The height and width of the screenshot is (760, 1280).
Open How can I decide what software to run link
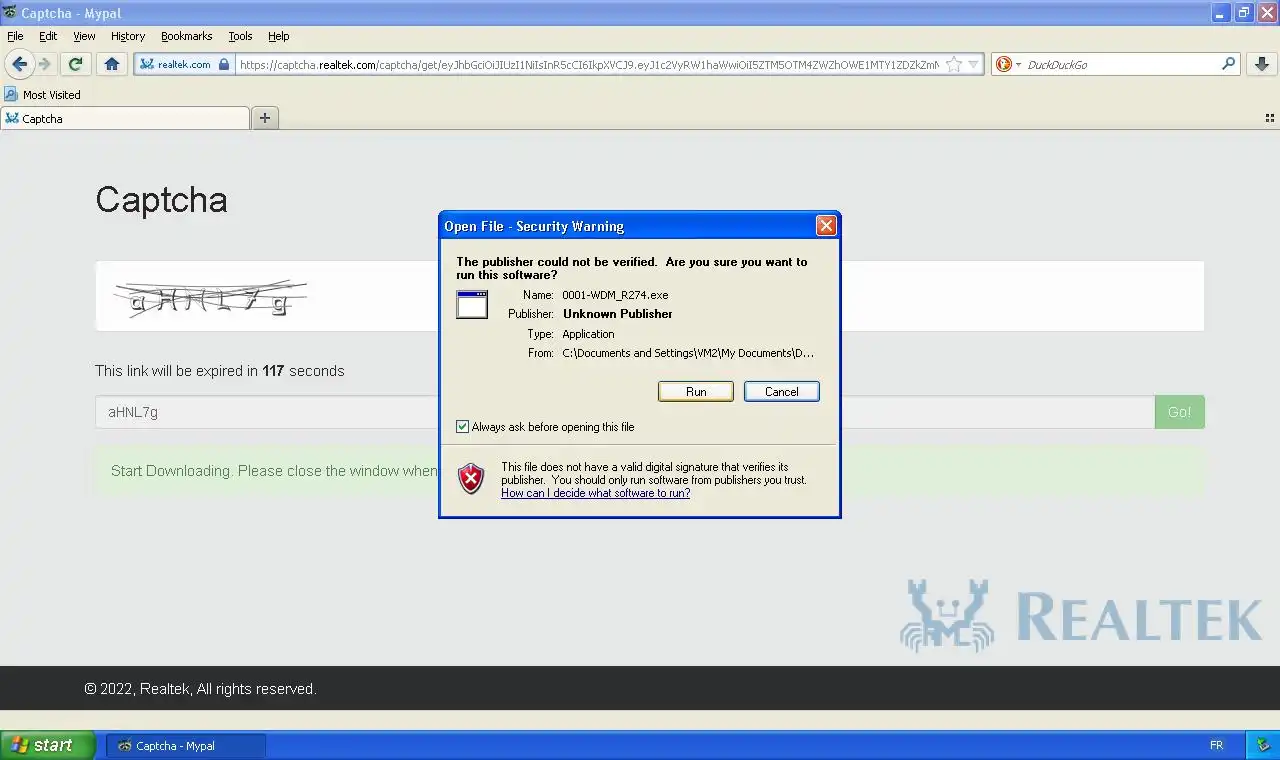coord(595,493)
